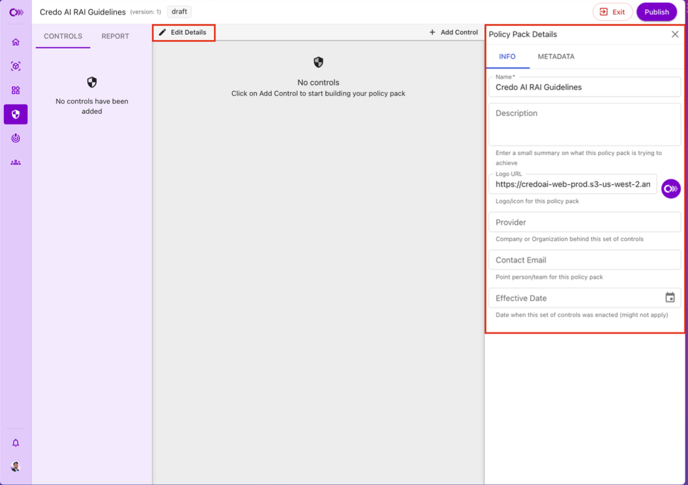The width and height of the screenshot is (688, 485).
Task: Click the Edit Details button
Action: coord(183,32)
